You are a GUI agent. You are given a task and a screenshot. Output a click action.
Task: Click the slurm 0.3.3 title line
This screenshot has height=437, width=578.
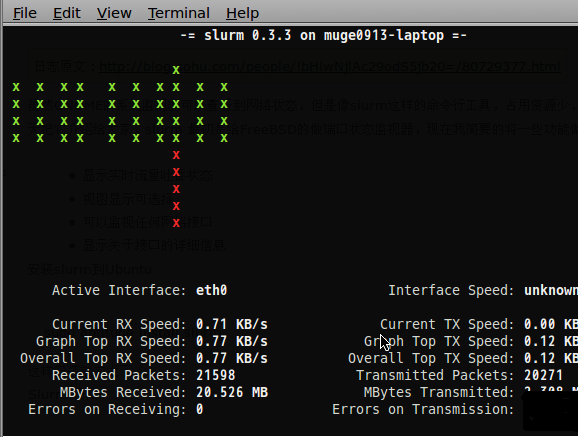[x=324, y=35]
